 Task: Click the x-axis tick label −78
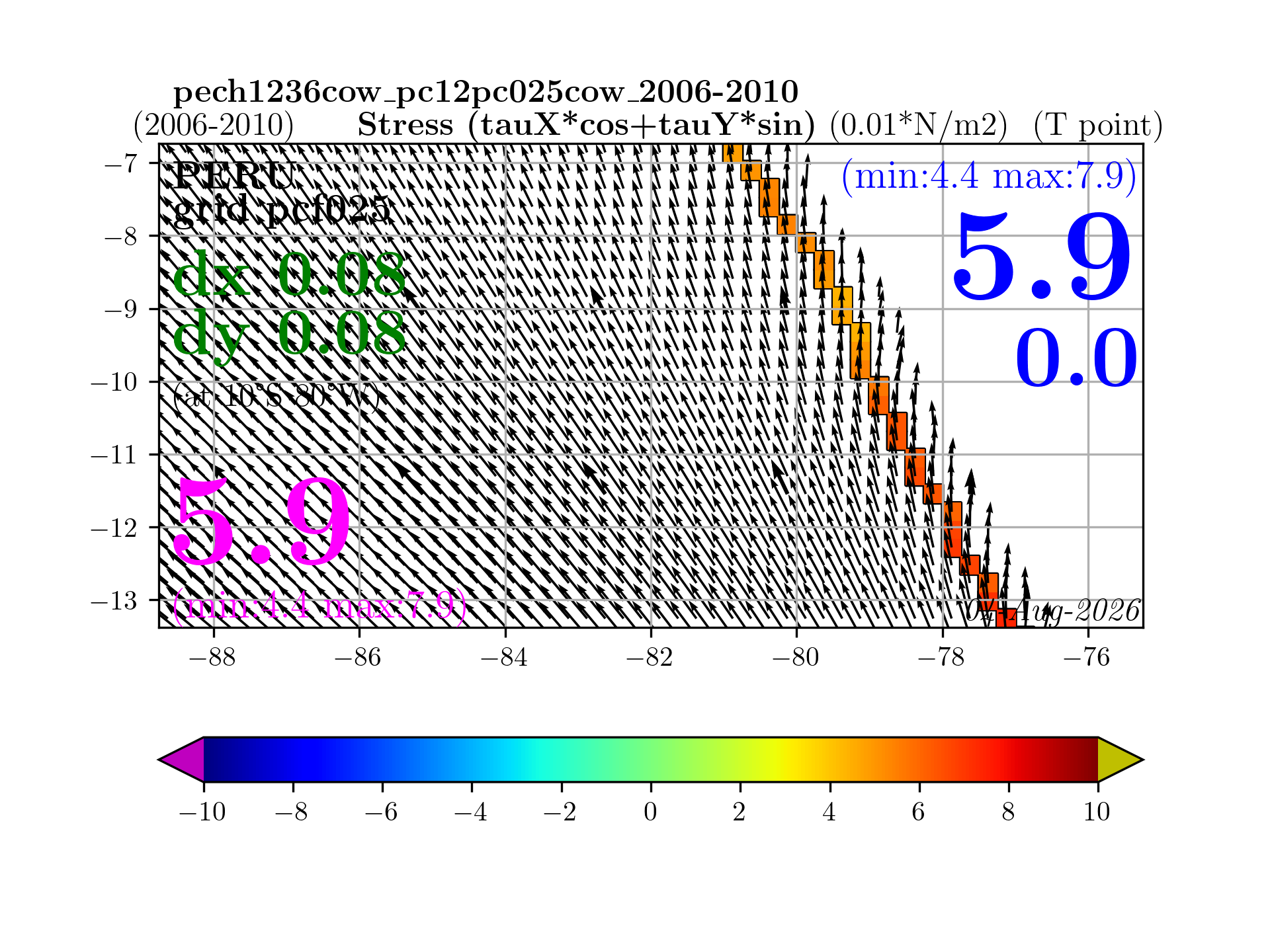942,658
